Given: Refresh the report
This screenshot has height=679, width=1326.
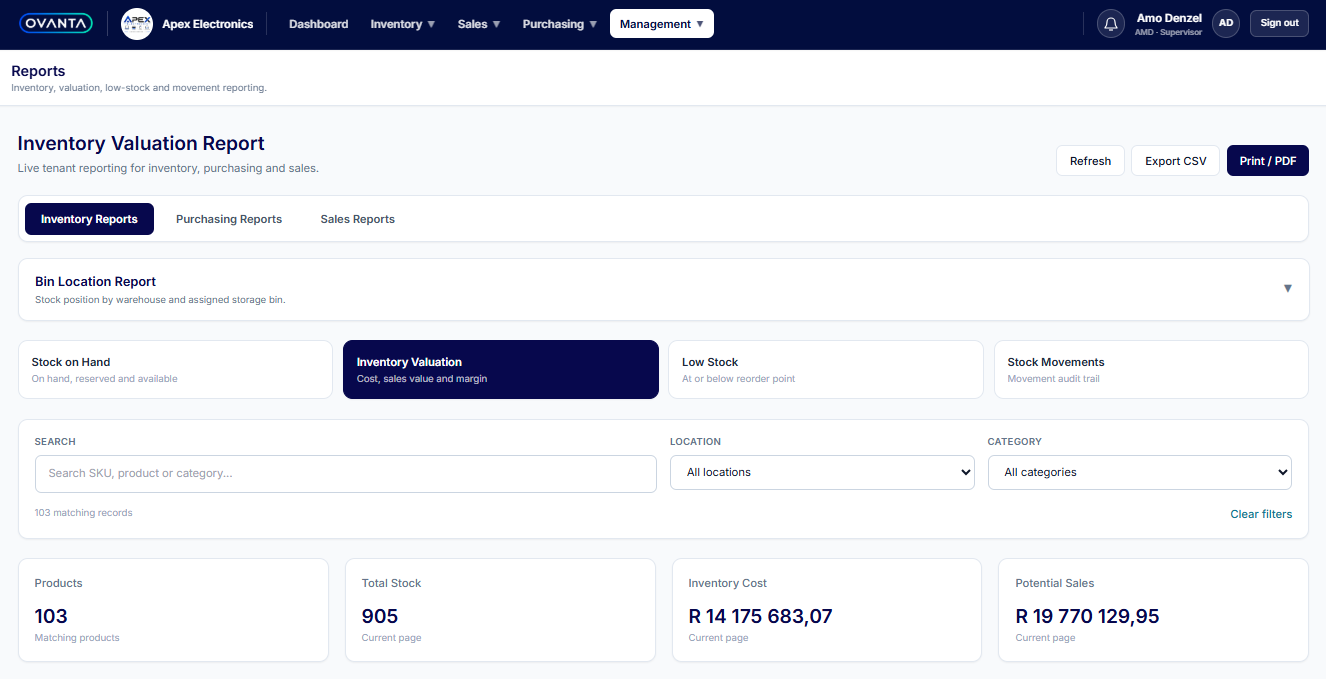Looking at the screenshot, I should [x=1090, y=161].
